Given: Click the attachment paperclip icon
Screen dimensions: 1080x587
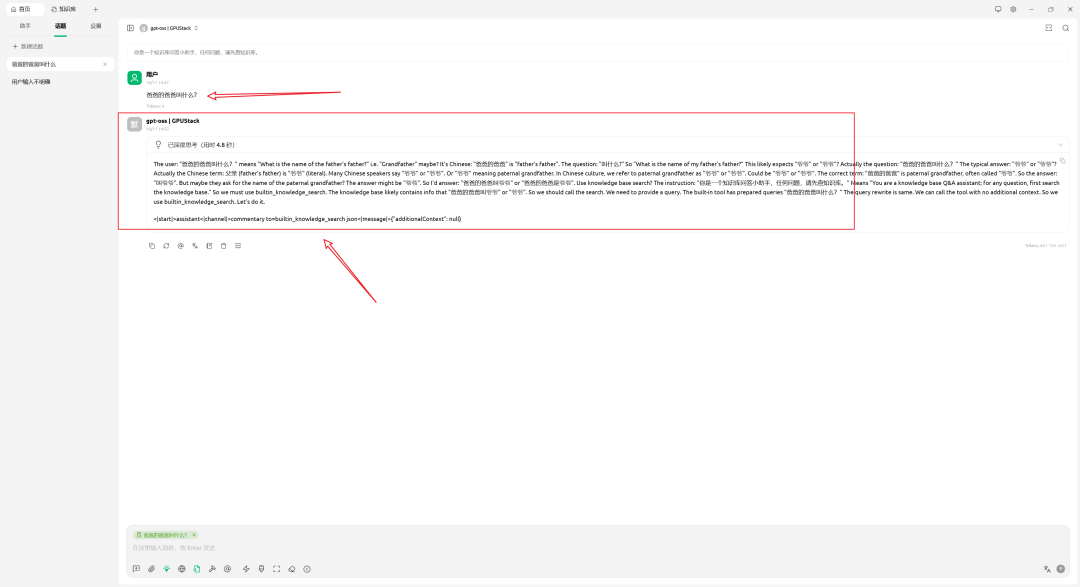Looking at the screenshot, I should (x=151, y=569).
